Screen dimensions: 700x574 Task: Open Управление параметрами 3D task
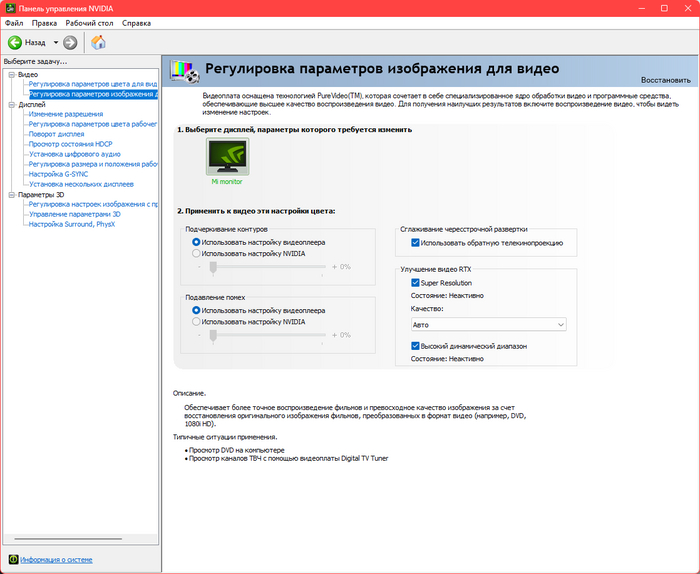pyautogui.click(x=75, y=214)
